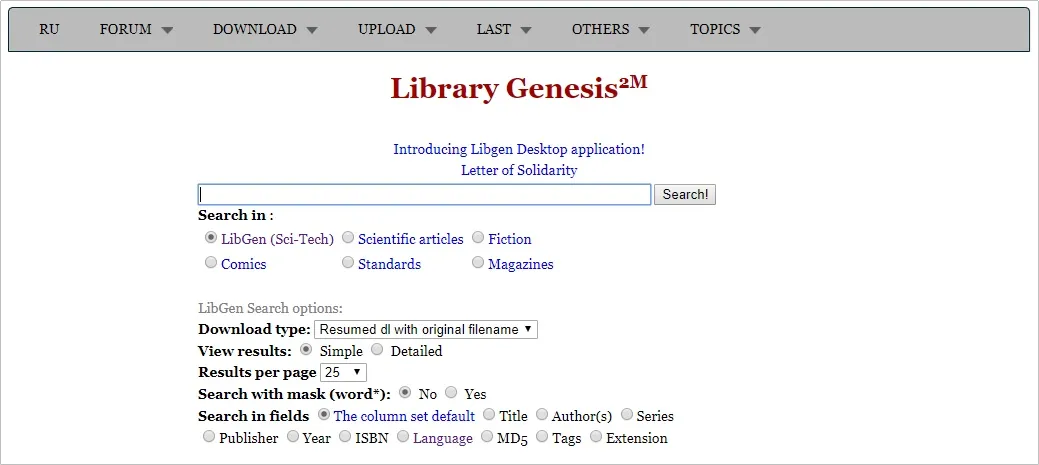Open the Scientific articles link text
Viewport: 1039px width, 465px height.
[x=411, y=239]
